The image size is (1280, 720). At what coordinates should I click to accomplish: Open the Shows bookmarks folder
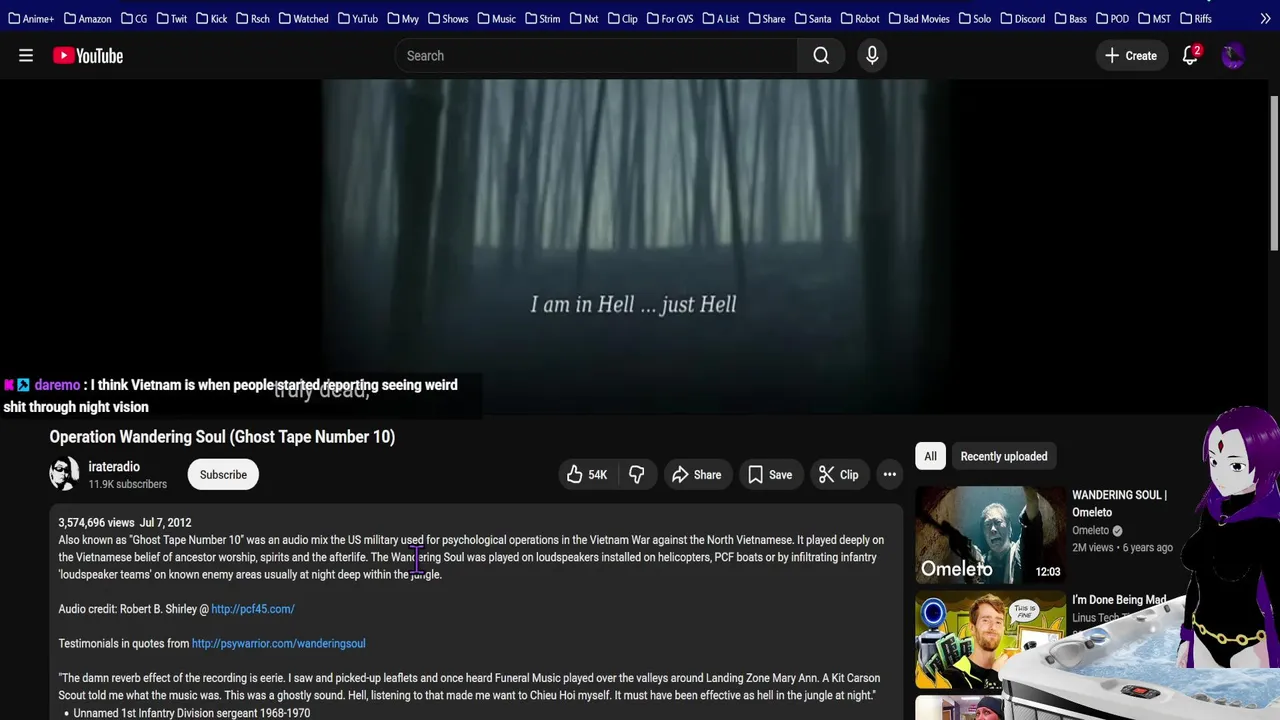[447, 18]
